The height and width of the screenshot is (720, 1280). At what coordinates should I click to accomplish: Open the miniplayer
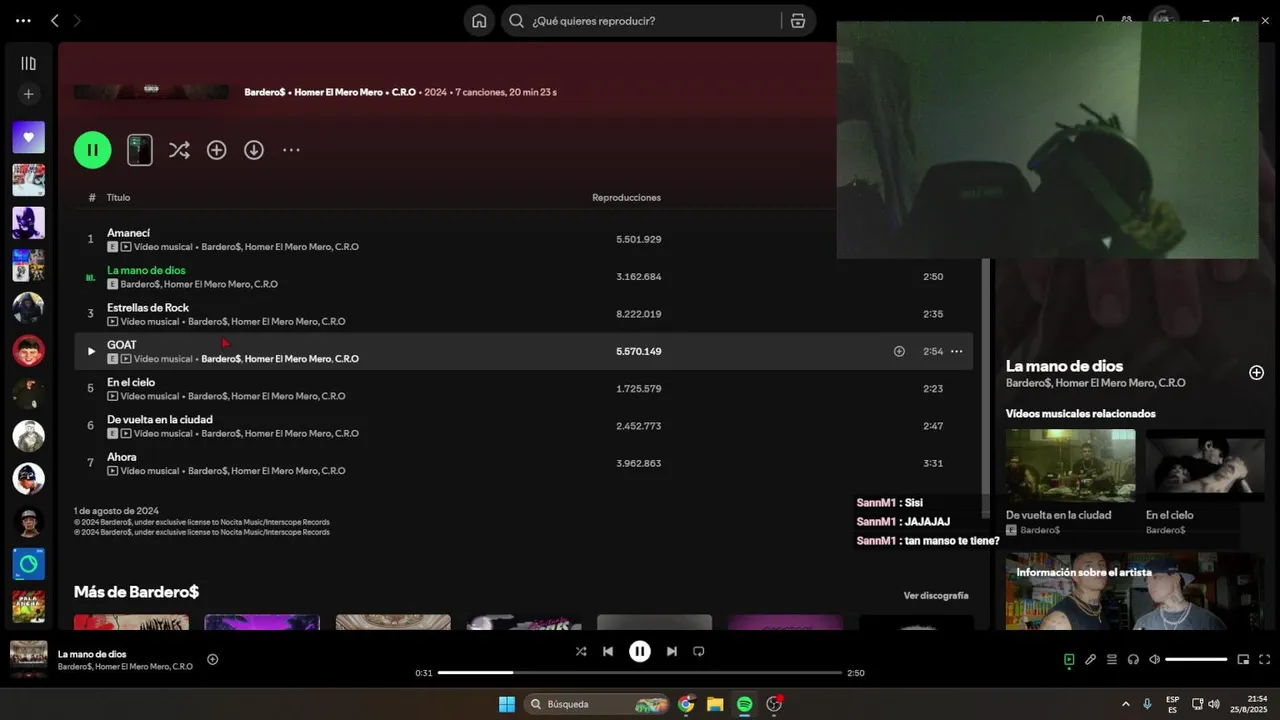[1243, 659]
